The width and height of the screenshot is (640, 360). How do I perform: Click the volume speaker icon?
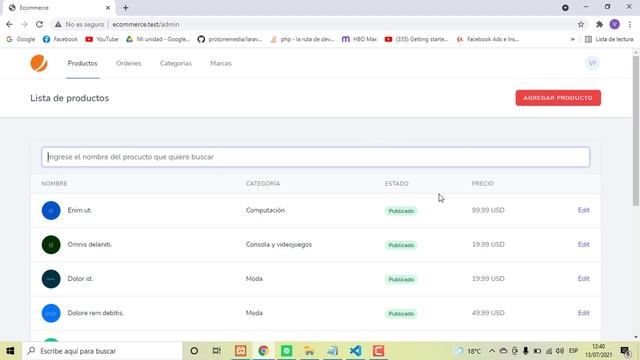[x=560, y=351]
